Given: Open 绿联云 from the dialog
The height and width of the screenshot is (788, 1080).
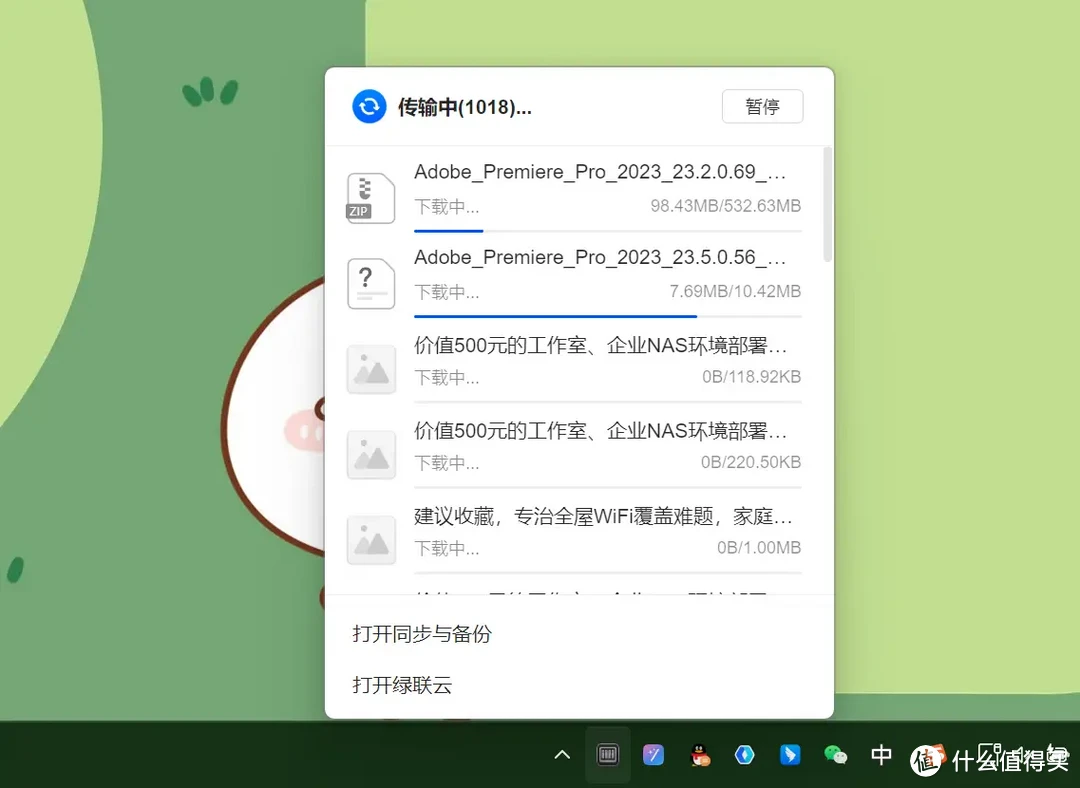Looking at the screenshot, I should pos(402,686).
